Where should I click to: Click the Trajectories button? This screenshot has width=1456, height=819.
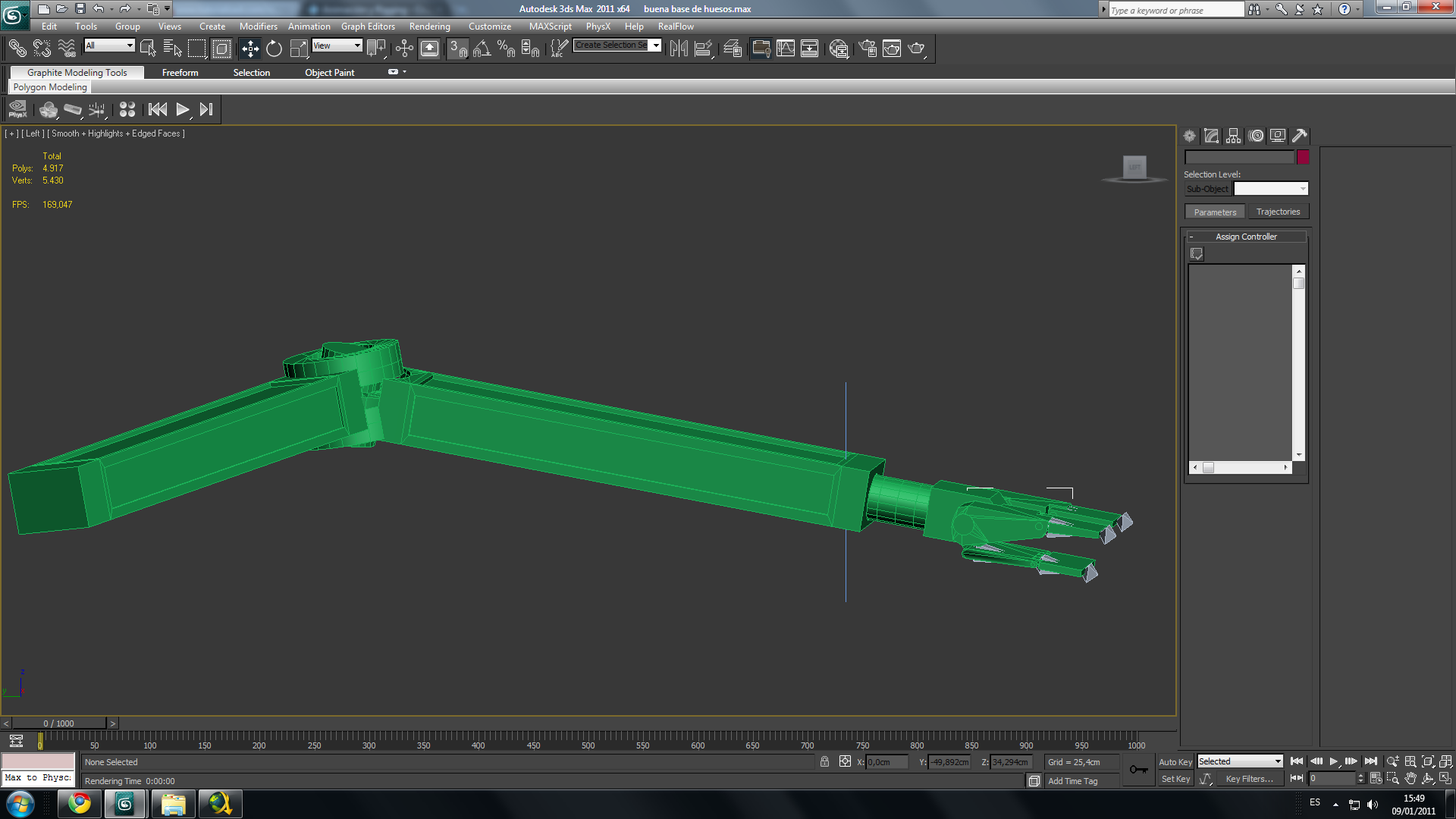[1278, 212]
